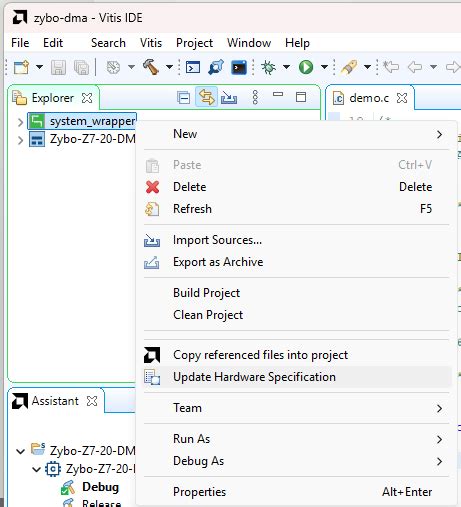This screenshot has width=461, height=507.
Task: Open the Run button dropdown arrow
Action: coord(324,67)
